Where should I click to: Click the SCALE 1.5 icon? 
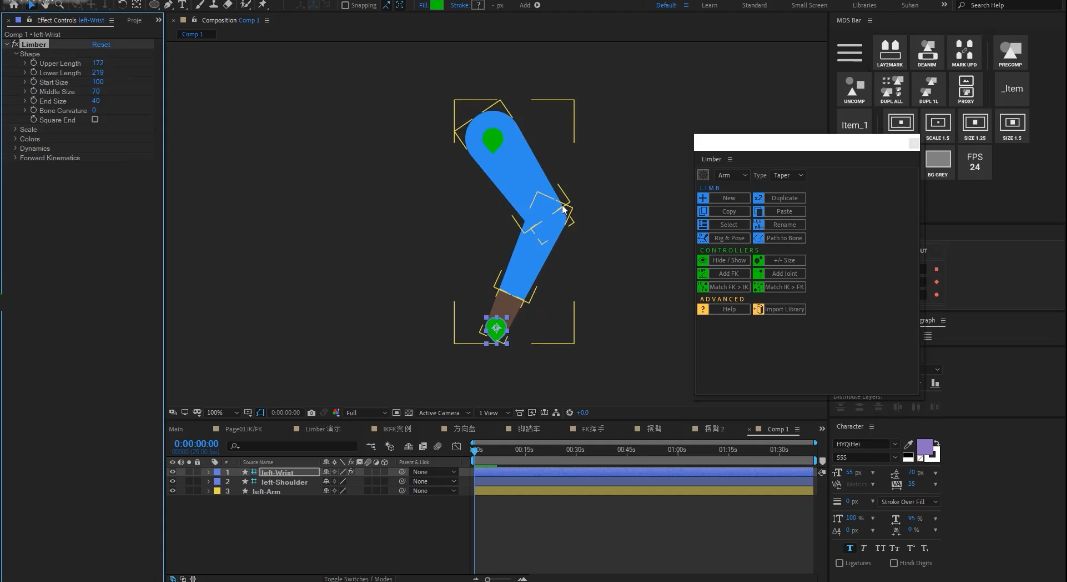938,126
